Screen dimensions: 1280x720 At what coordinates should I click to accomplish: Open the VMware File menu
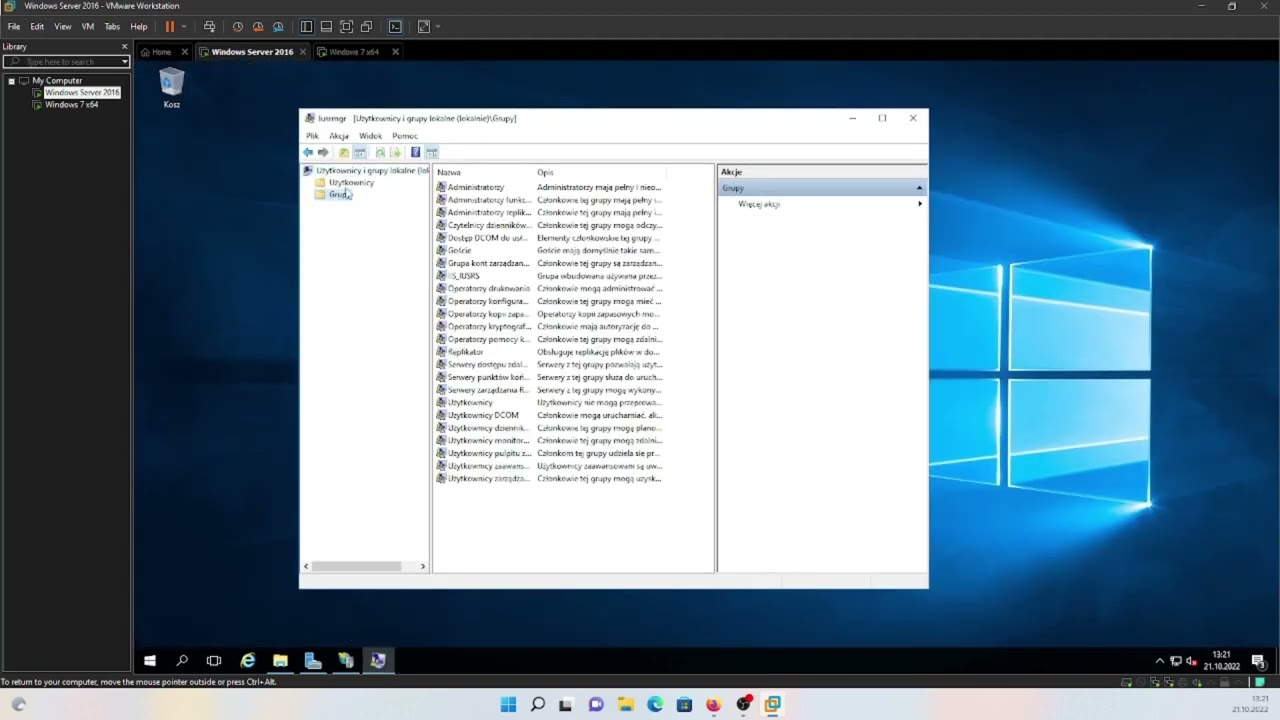click(14, 27)
